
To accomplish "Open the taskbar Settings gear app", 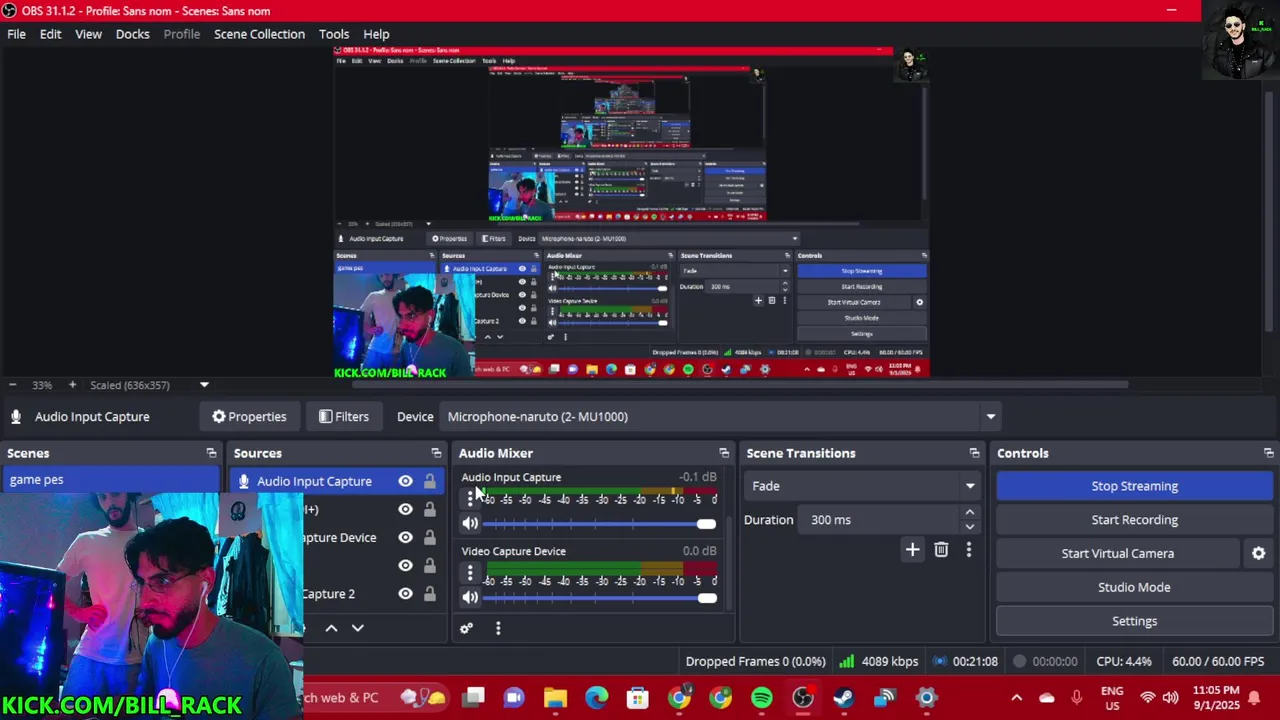I will click(x=926, y=698).
